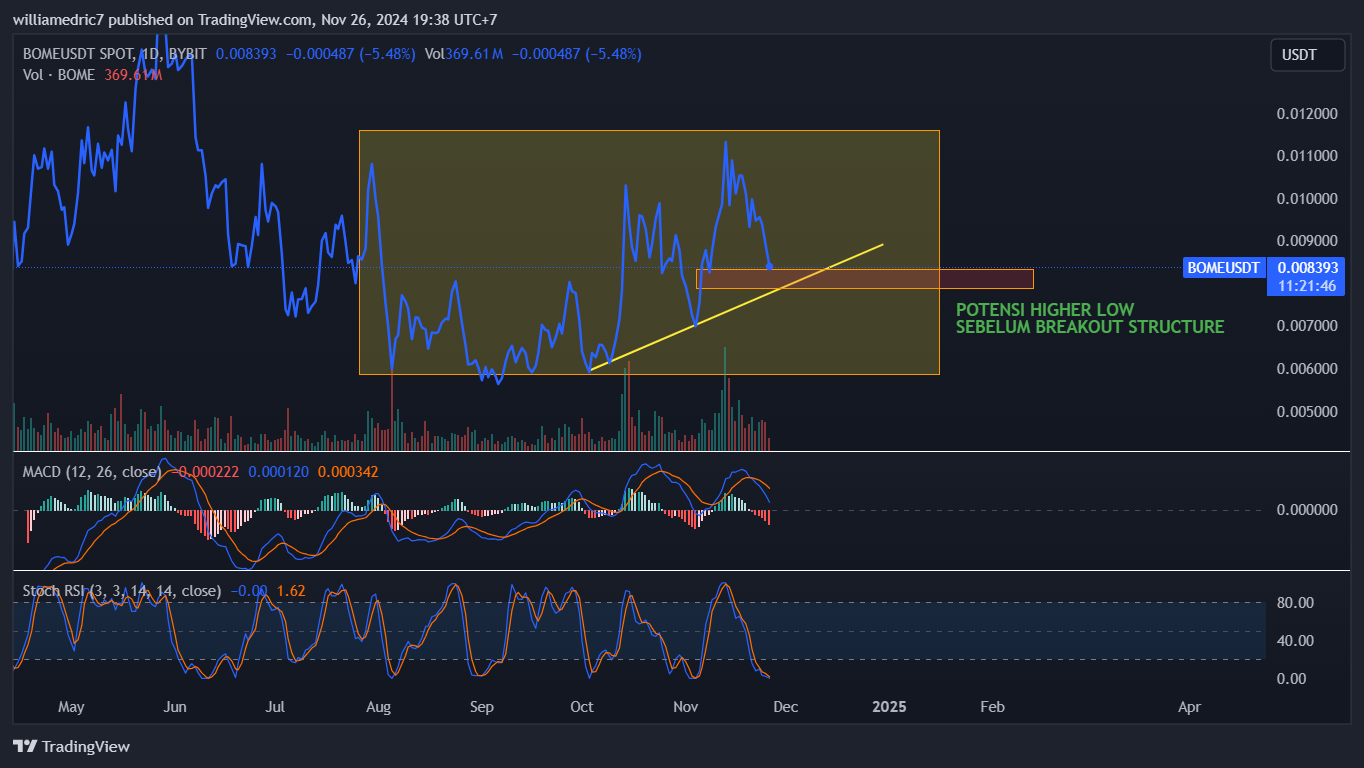1364x768 pixels.
Task: Click the Apr label on time axis
Action: click(1189, 707)
